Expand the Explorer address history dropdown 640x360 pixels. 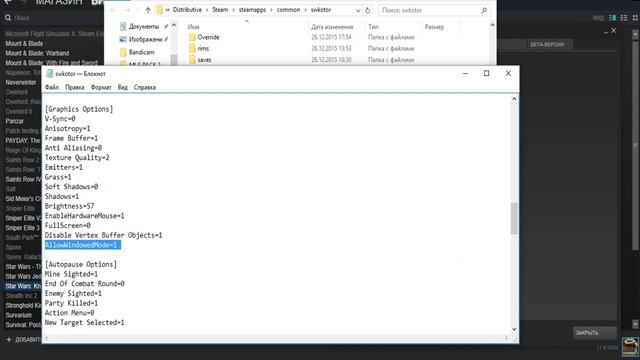[x=358, y=10]
